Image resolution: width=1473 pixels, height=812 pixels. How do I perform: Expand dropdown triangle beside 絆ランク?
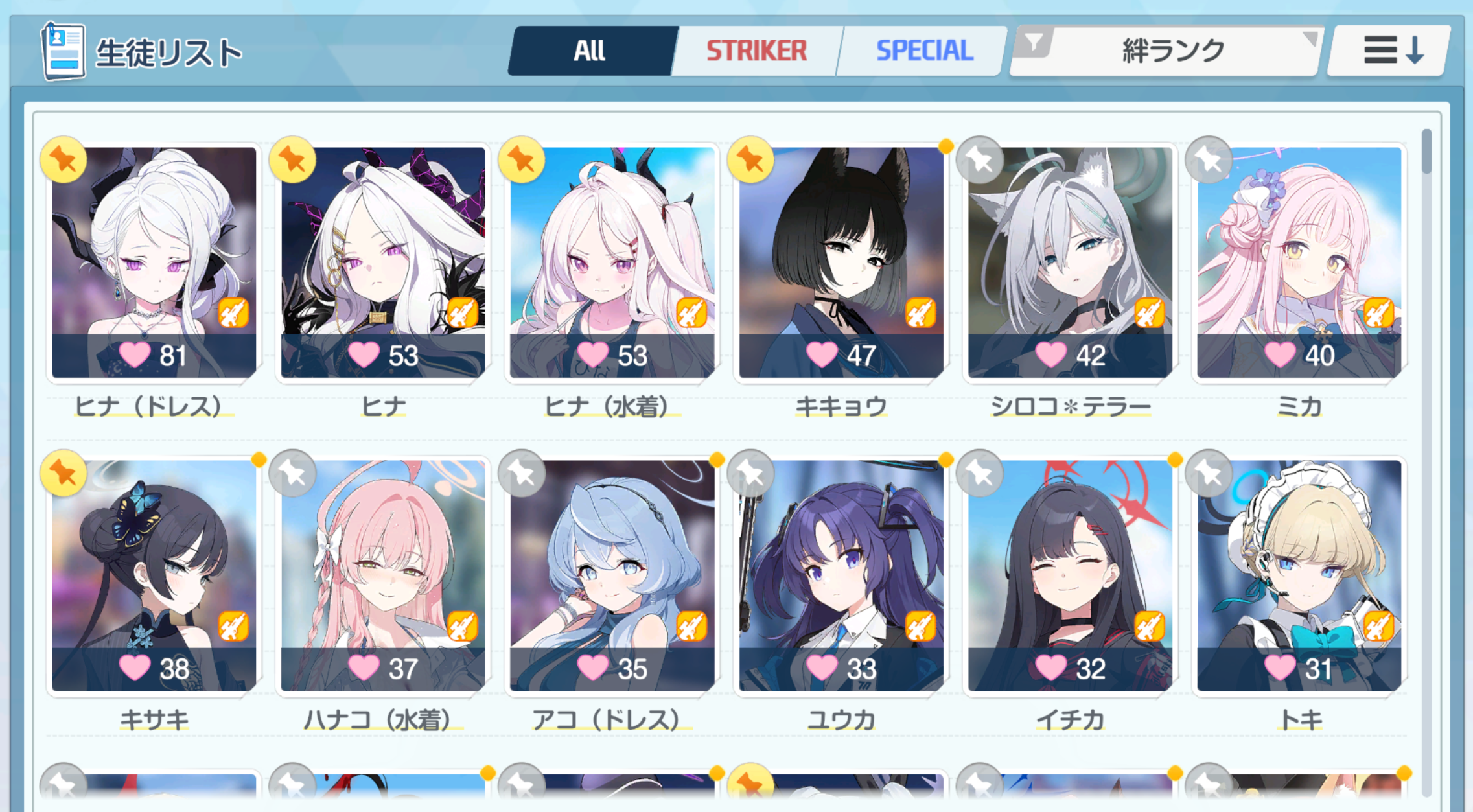point(1310,38)
